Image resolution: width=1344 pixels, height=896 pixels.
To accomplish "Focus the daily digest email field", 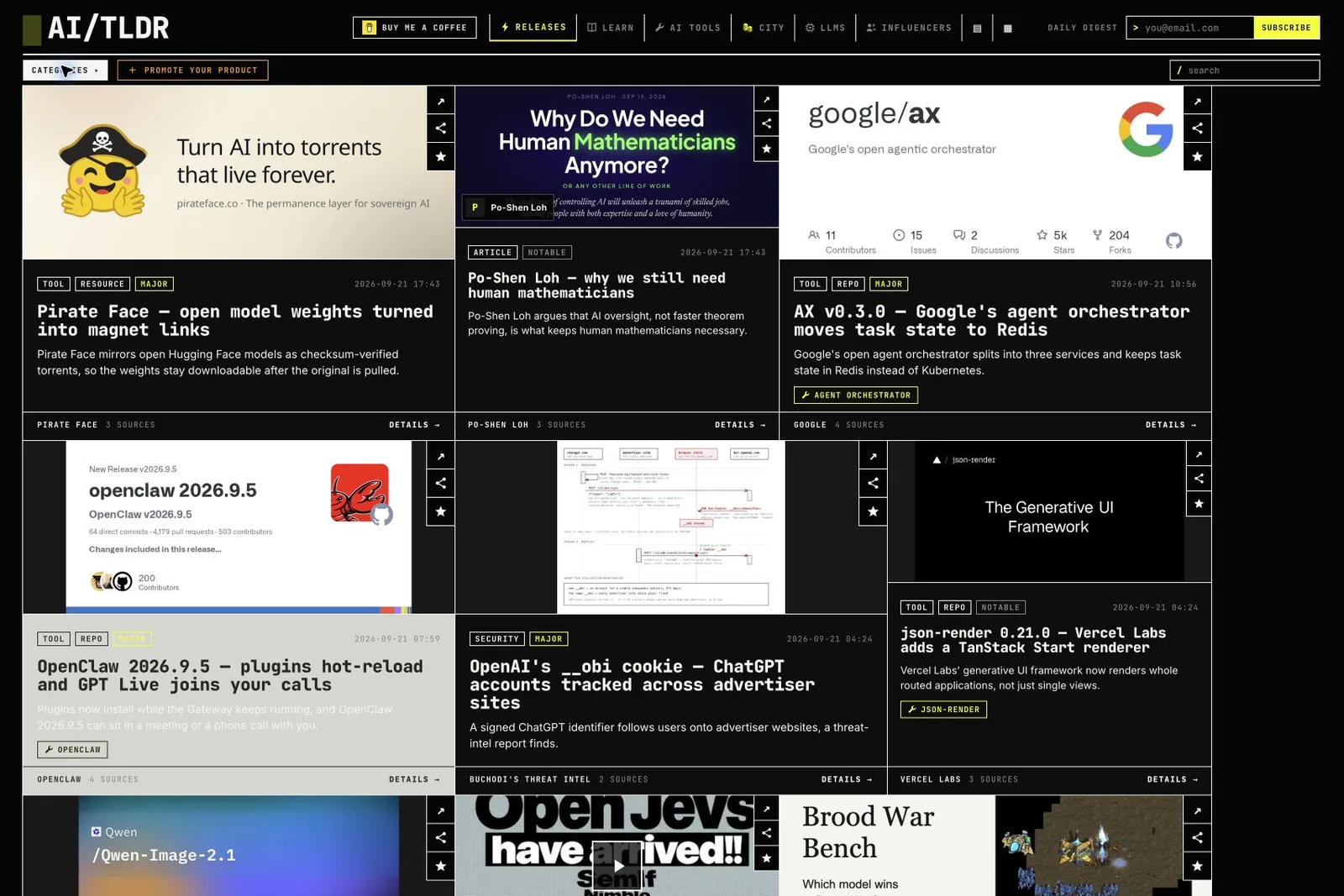I will (x=1190, y=28).
